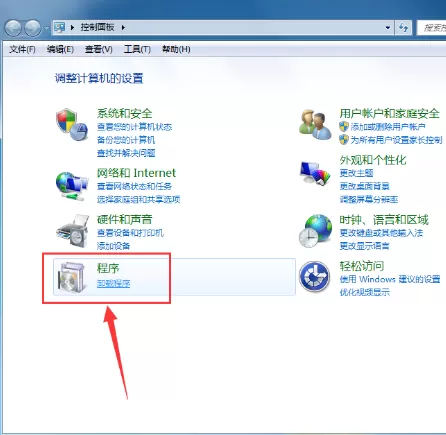
Task: Click 查看您的计算机状态 link
Action: click(x=134, y=127)
